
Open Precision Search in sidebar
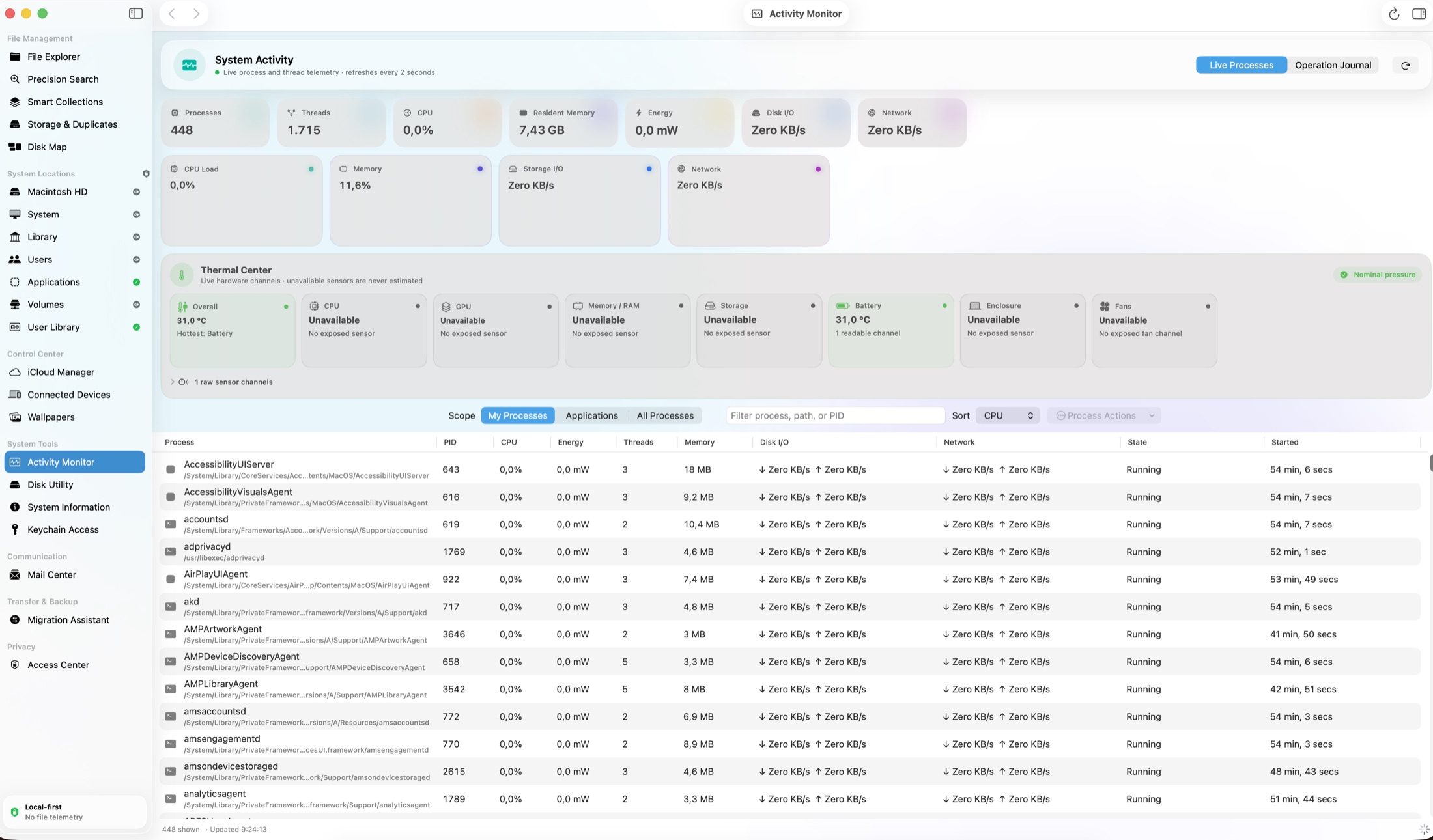coord(74,79)
